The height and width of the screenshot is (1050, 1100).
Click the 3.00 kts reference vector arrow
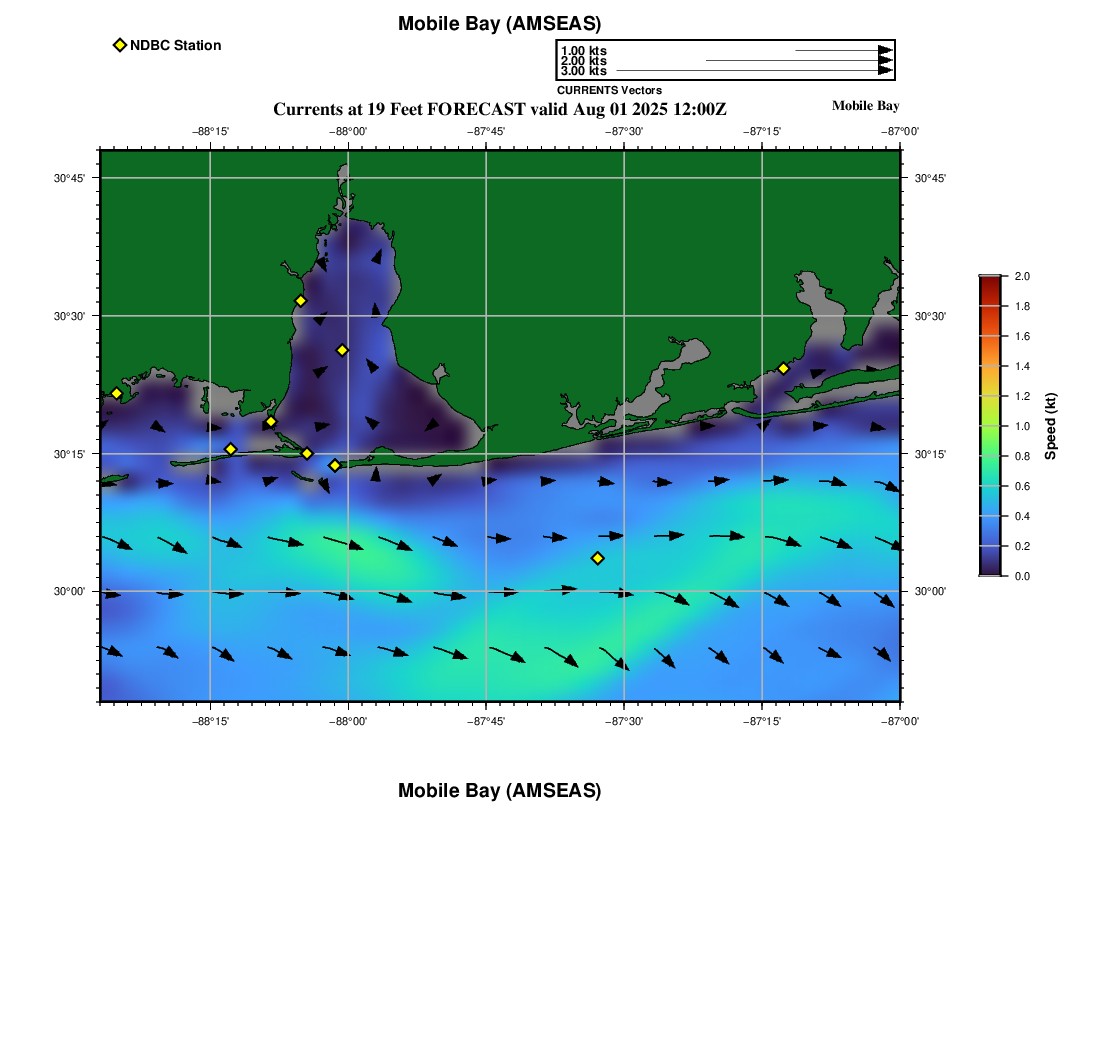coord(754,70)
